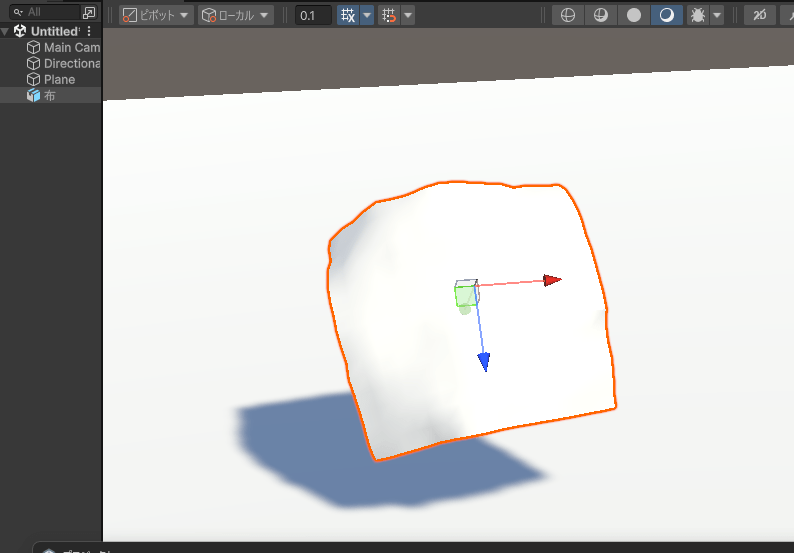This screenshot has height=553, width=794.
Task: Select Shaded draw mode button
Action: click(665, 16)
